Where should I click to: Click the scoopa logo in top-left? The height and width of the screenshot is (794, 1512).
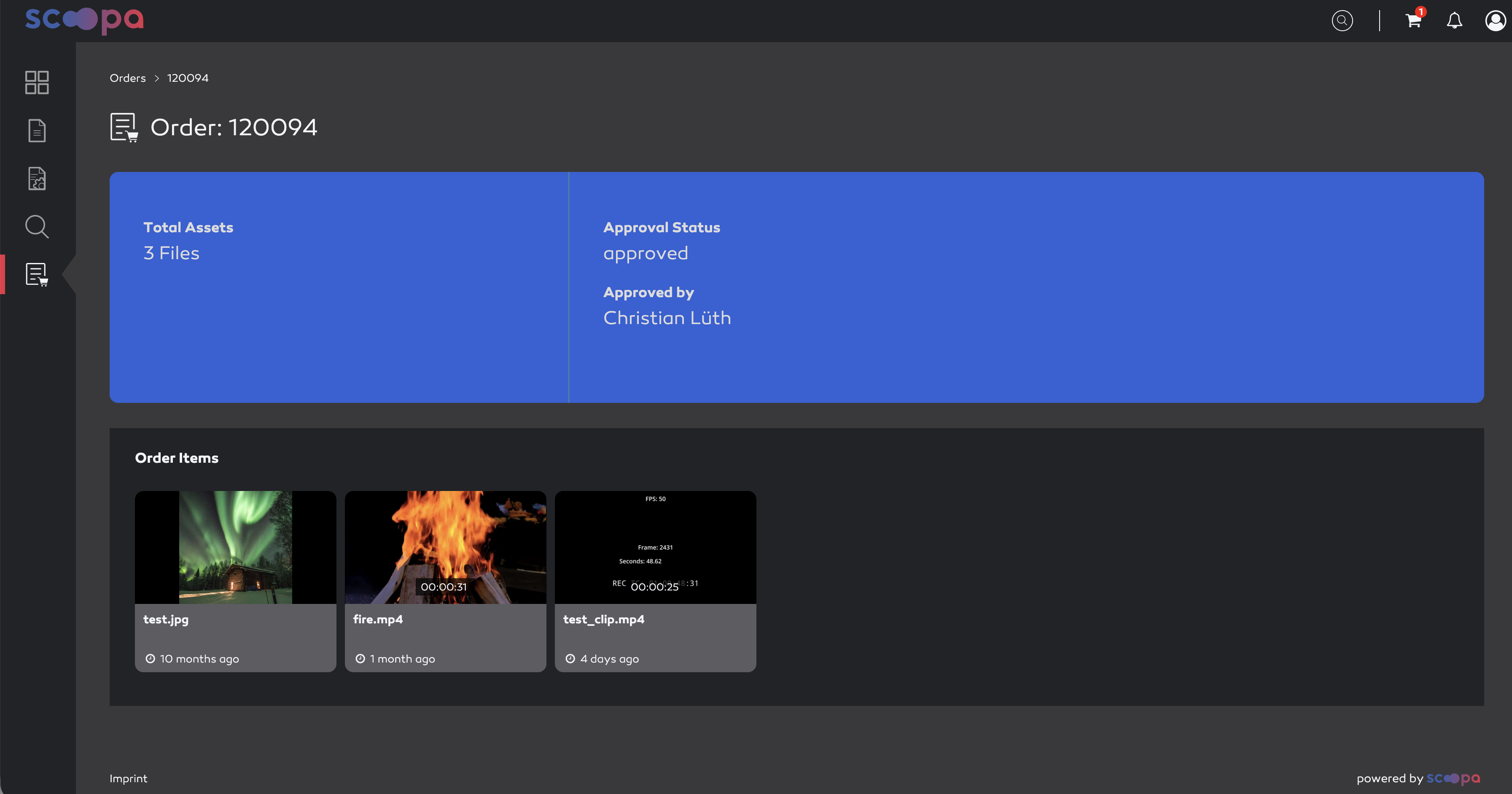point(84,21)
